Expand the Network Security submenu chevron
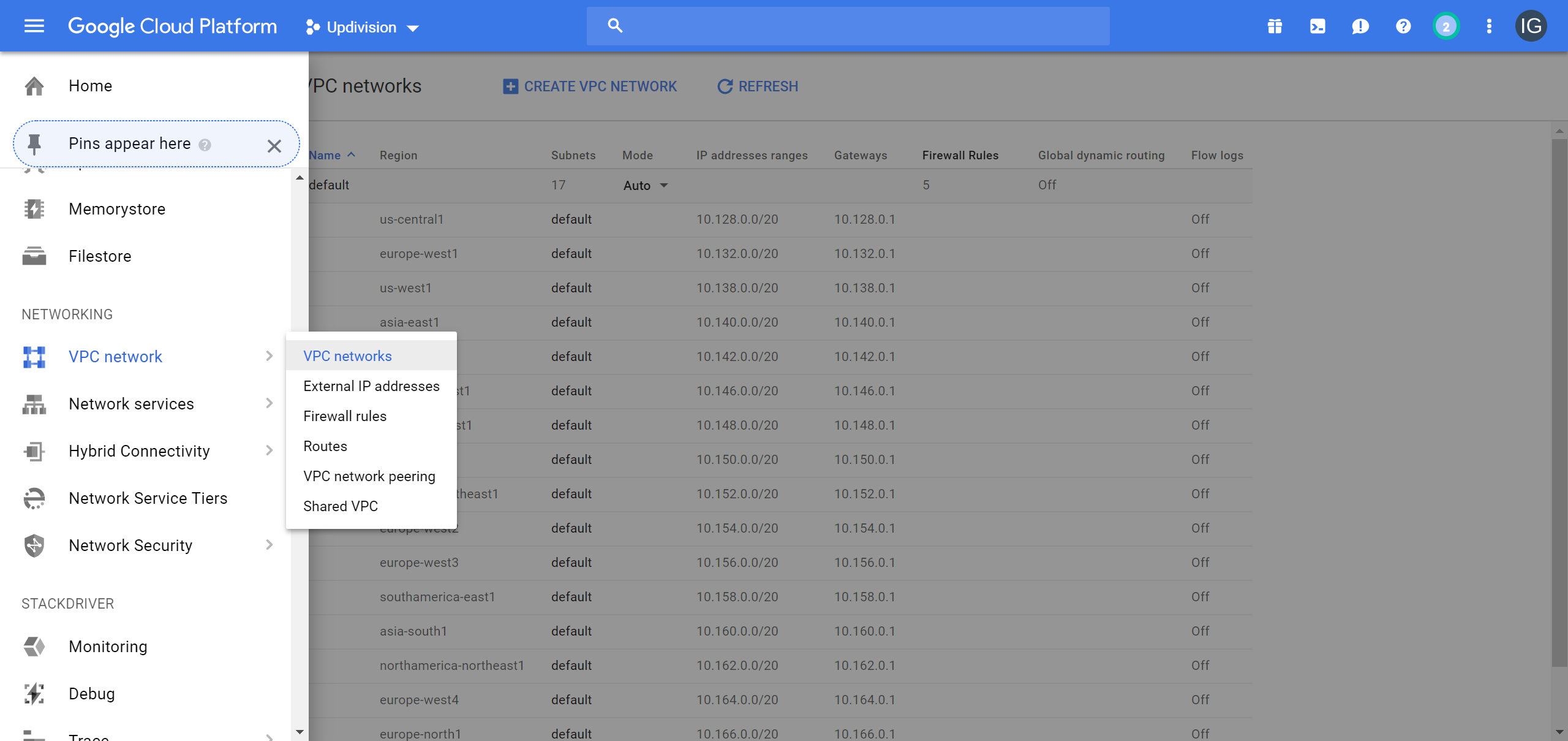The height and width of the screenshot is (741, 1568). point(269,545)
